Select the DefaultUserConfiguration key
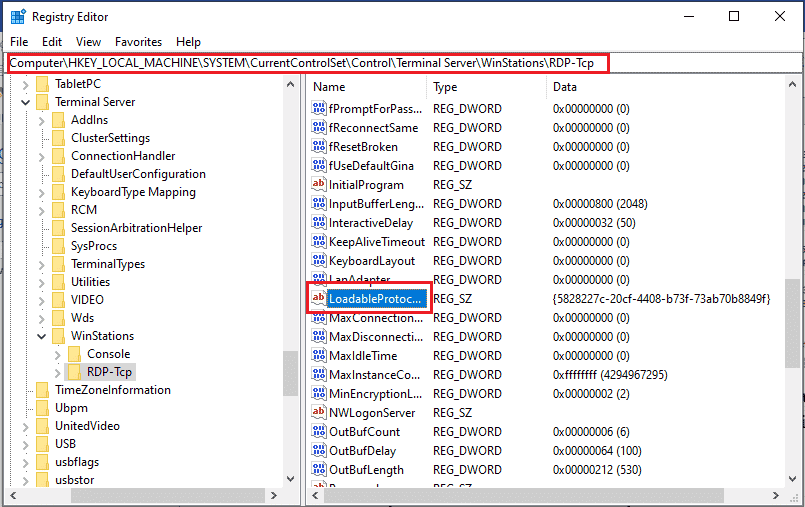Viewport: 805px width, 507px height. [138, 173]
